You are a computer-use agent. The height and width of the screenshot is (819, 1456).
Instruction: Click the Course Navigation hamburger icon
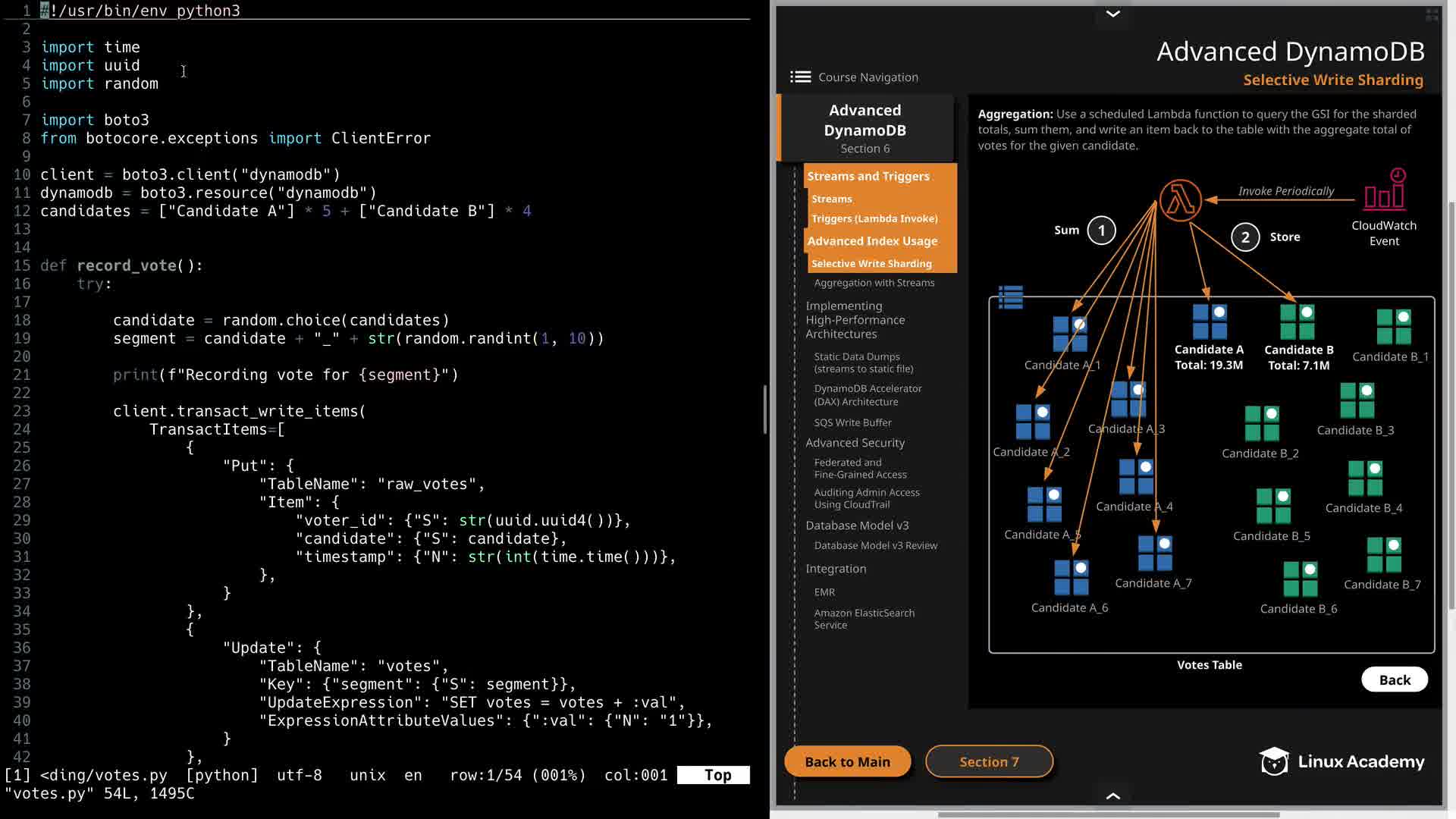click(x=800, y=77)
